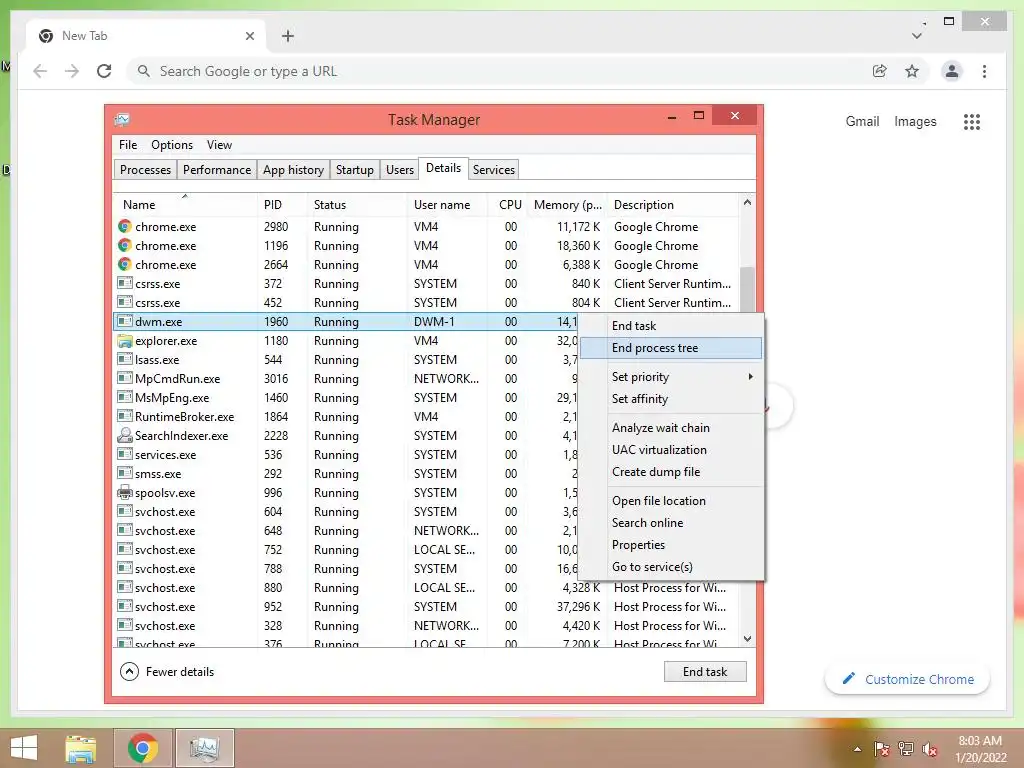Show hidden tray icons arrow

[x=857, y=749]
